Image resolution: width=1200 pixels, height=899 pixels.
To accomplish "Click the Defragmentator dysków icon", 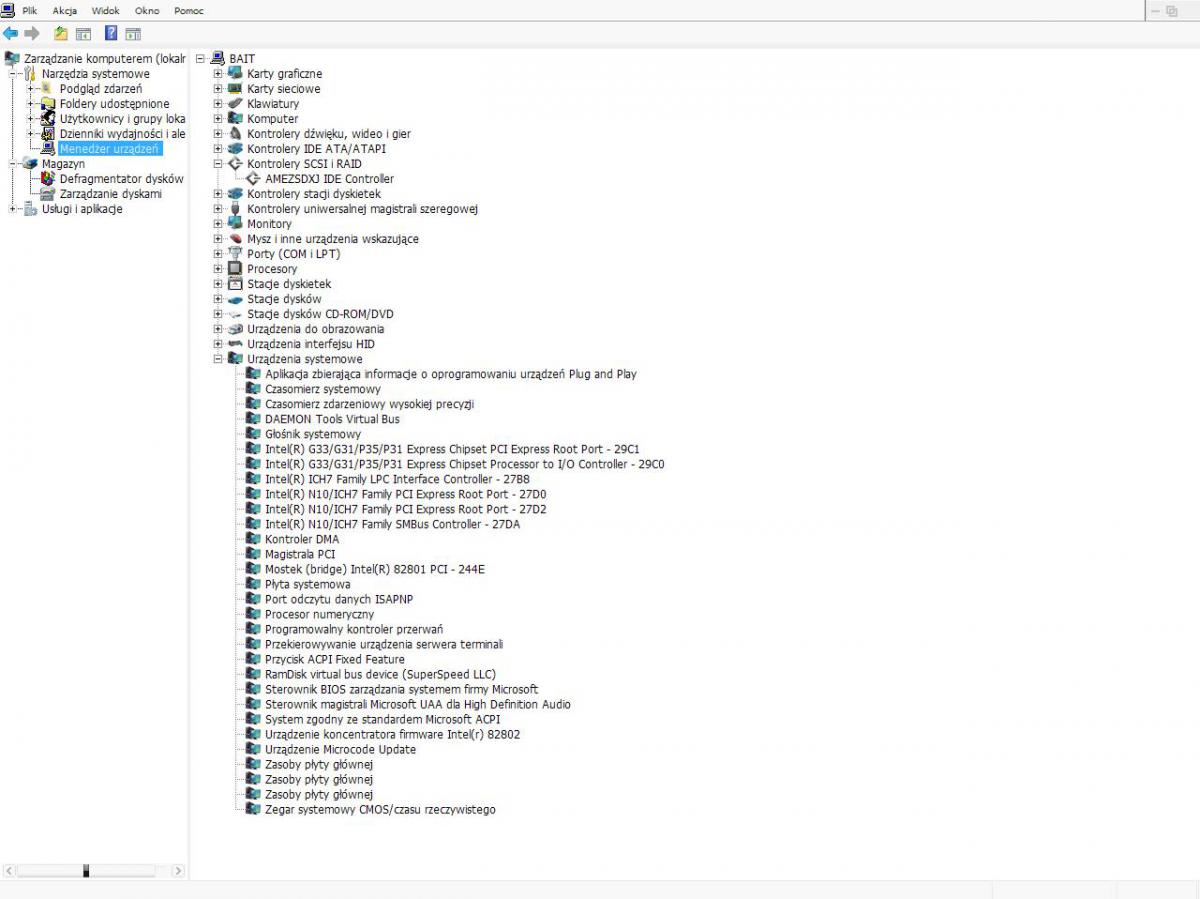I will 47,178.
